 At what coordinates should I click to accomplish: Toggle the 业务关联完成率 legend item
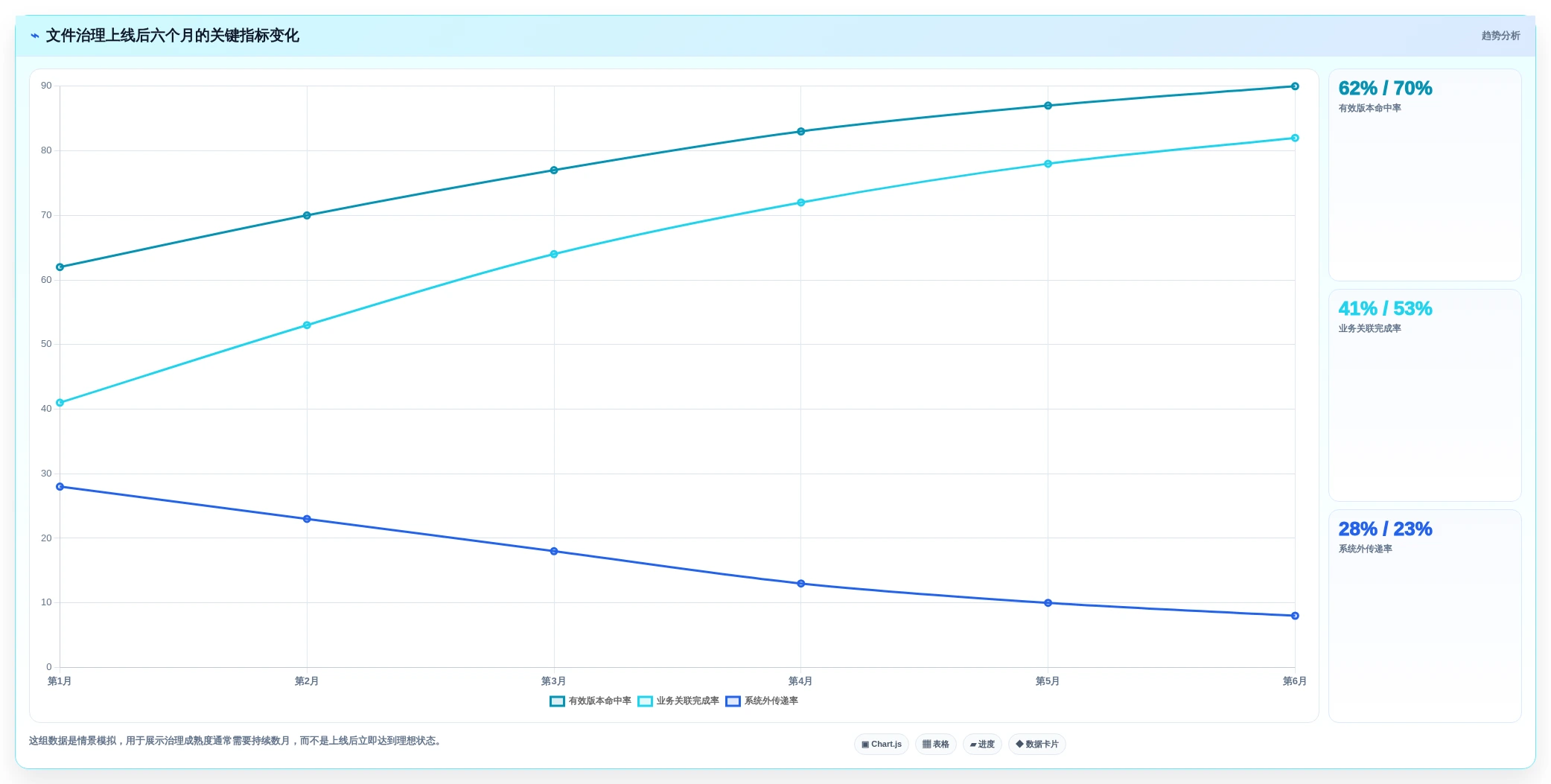[x=678, y=701]
